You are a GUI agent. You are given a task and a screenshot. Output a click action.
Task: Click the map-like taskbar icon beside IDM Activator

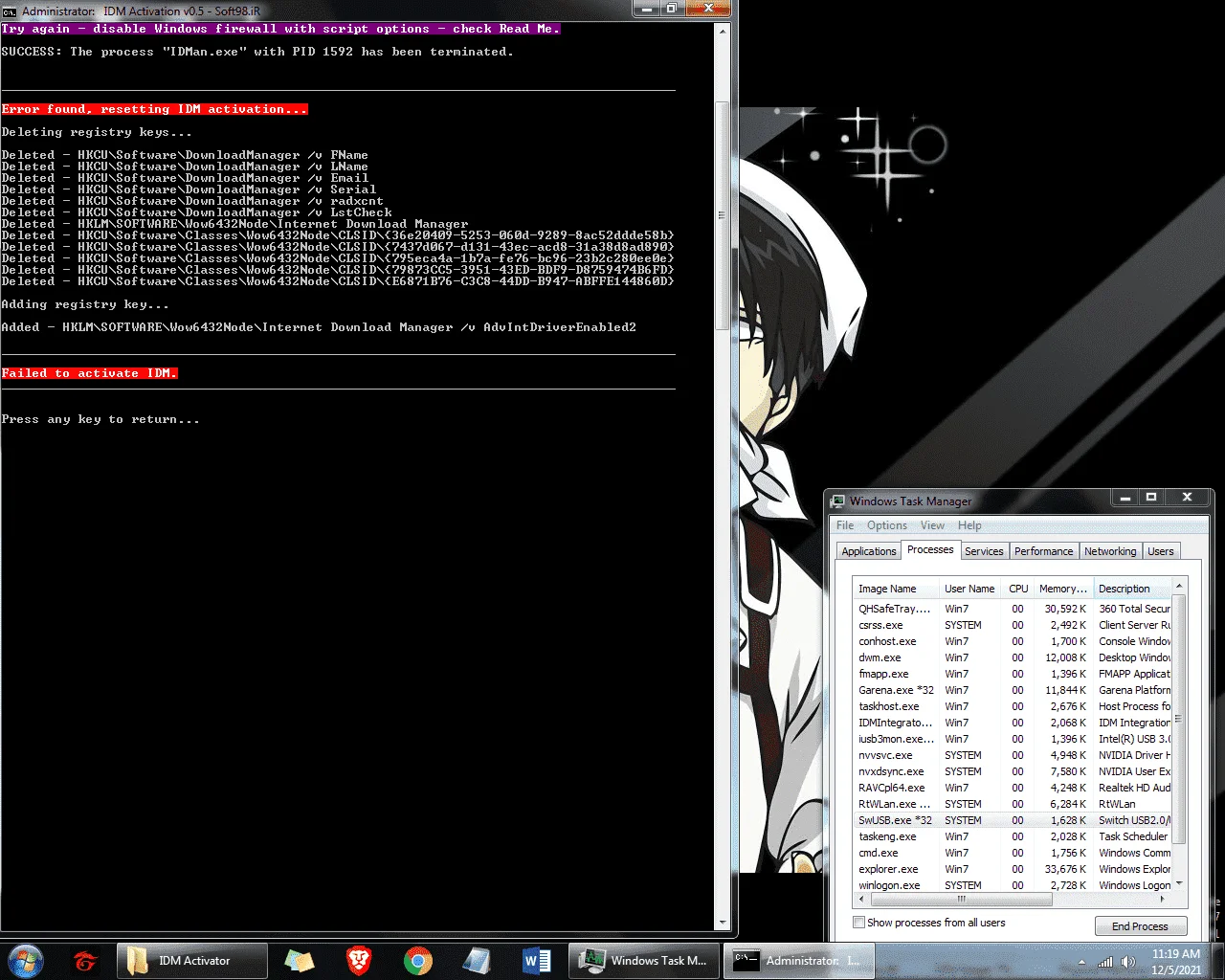point(300,960)
